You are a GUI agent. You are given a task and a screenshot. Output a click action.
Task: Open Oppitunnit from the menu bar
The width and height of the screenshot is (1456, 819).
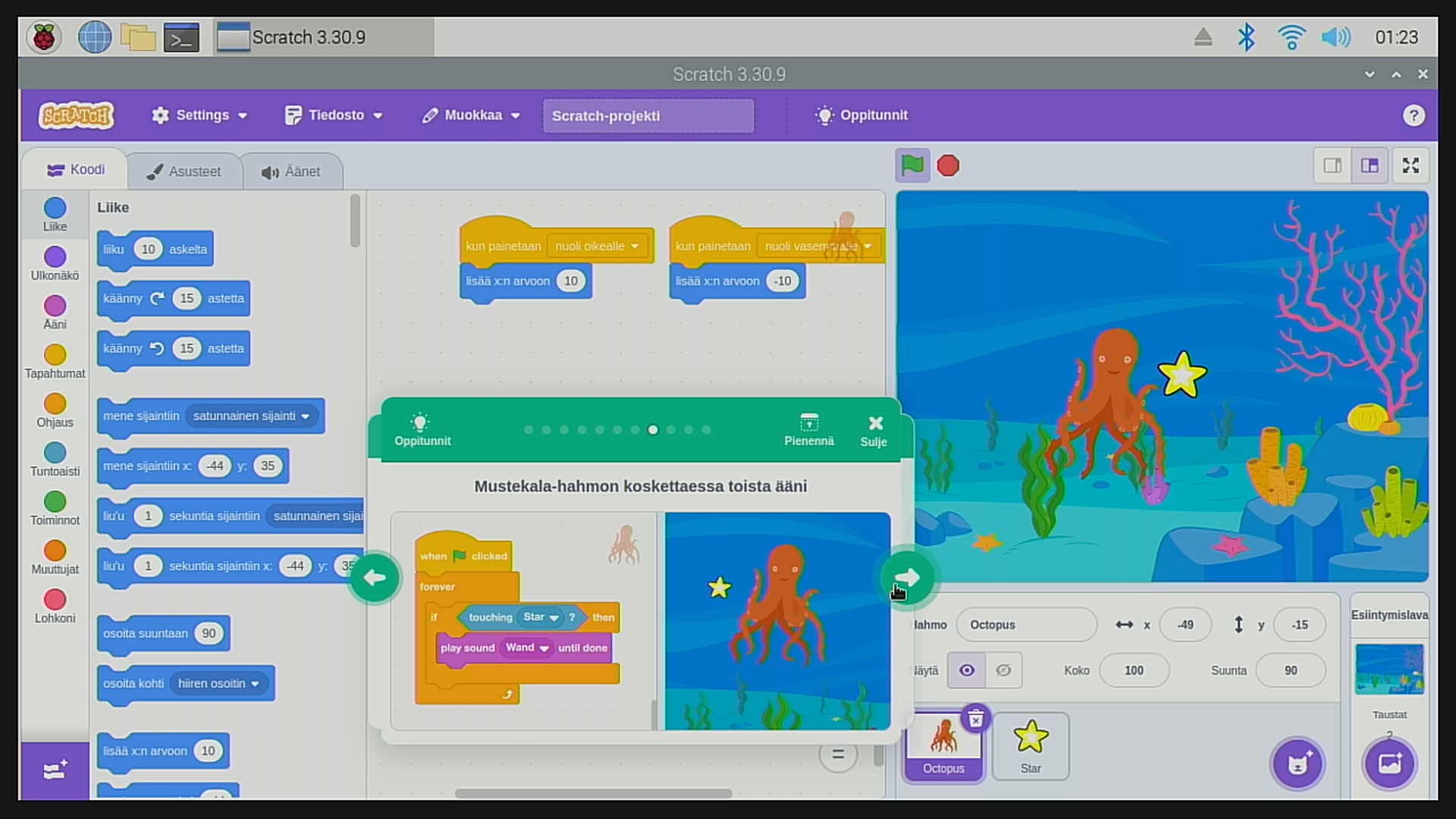861,115
